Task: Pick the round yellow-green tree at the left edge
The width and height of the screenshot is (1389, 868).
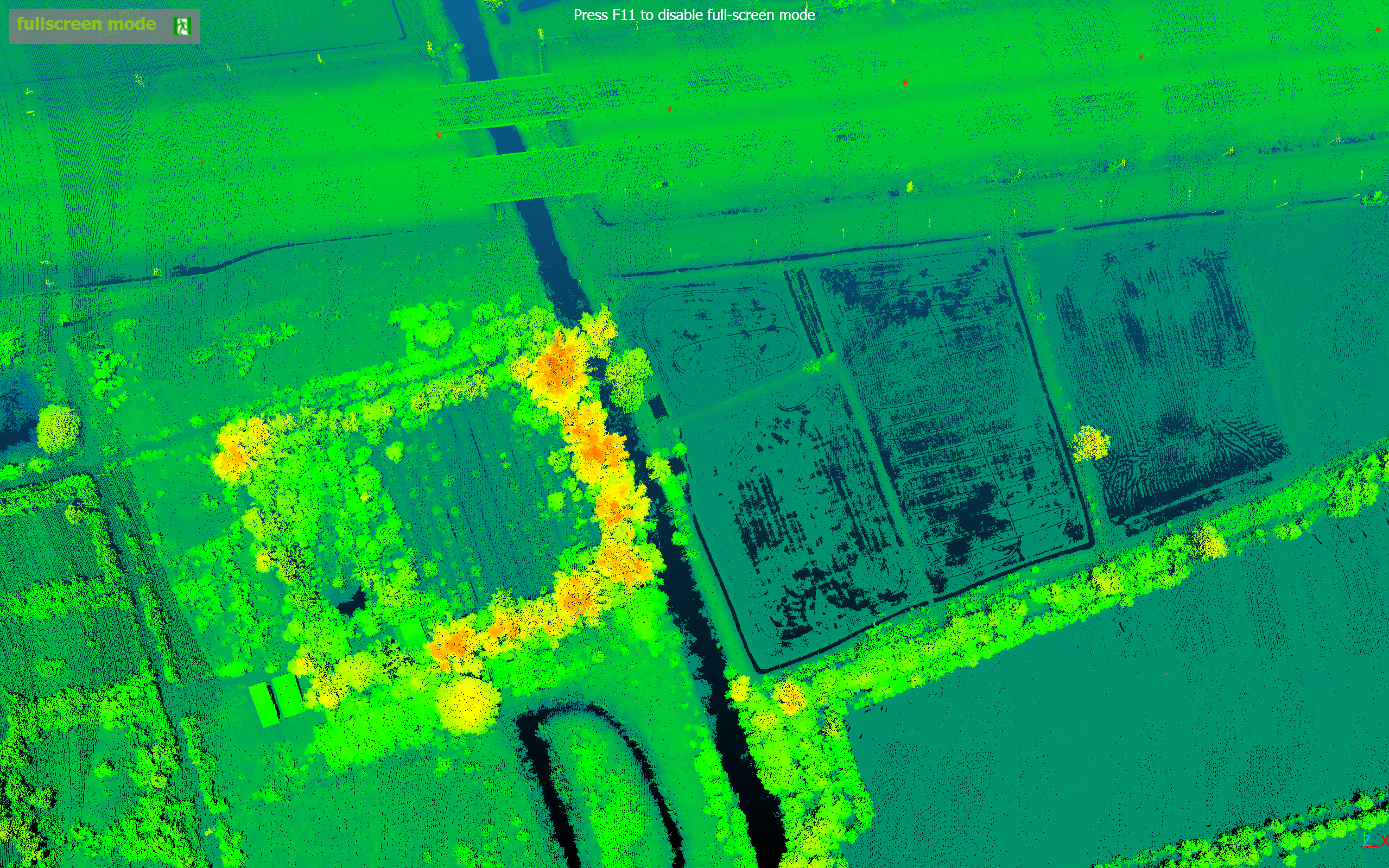Action: tap(58, 428)
